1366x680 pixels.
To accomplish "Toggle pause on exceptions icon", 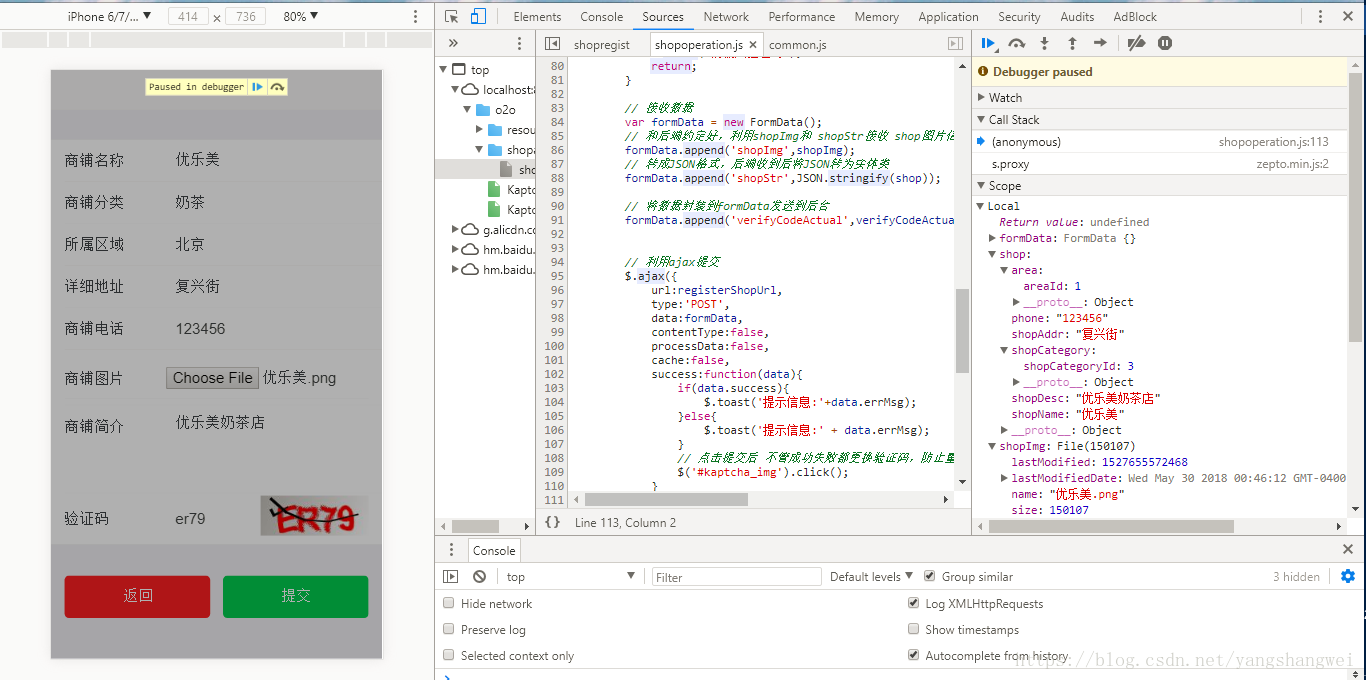I will coord(1165,43).
